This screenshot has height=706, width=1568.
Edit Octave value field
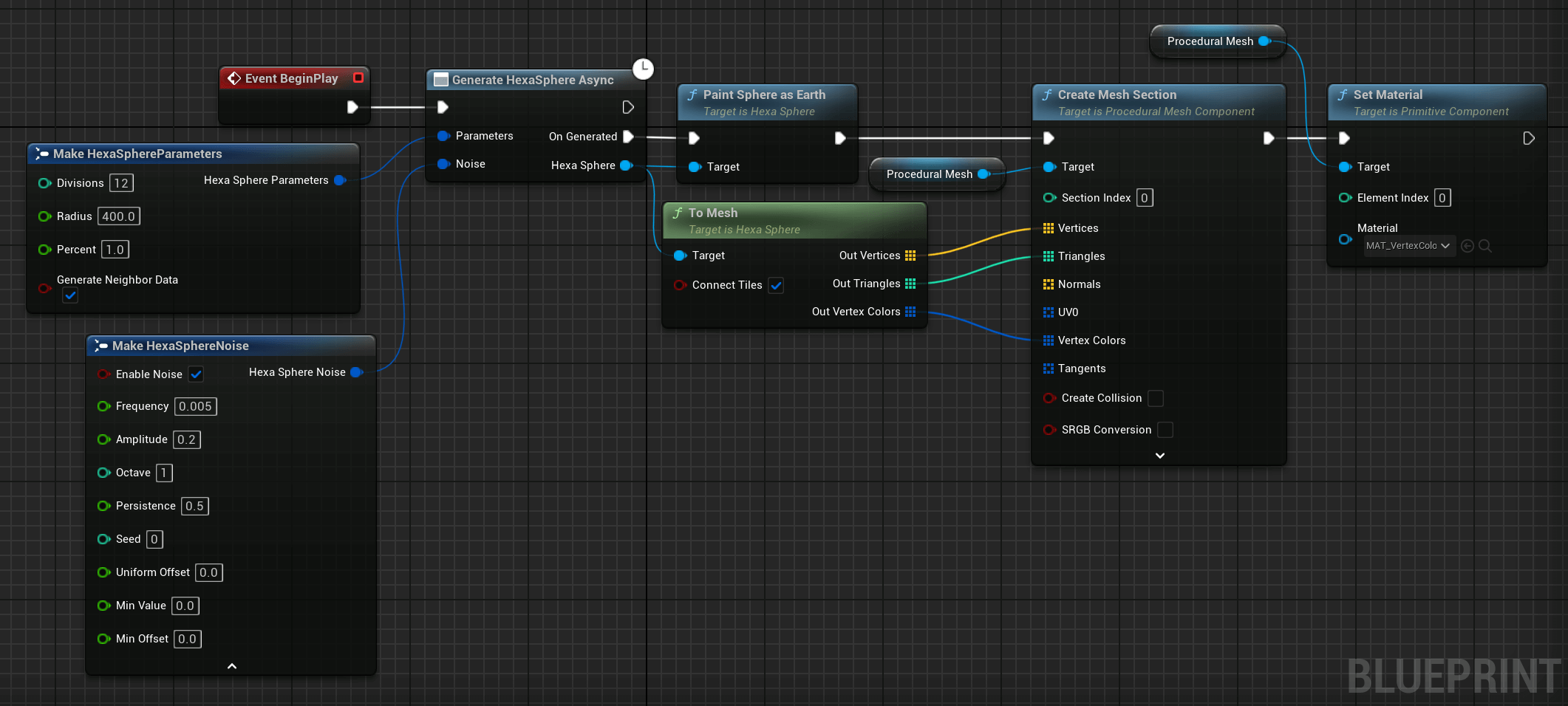click(164, 473)
